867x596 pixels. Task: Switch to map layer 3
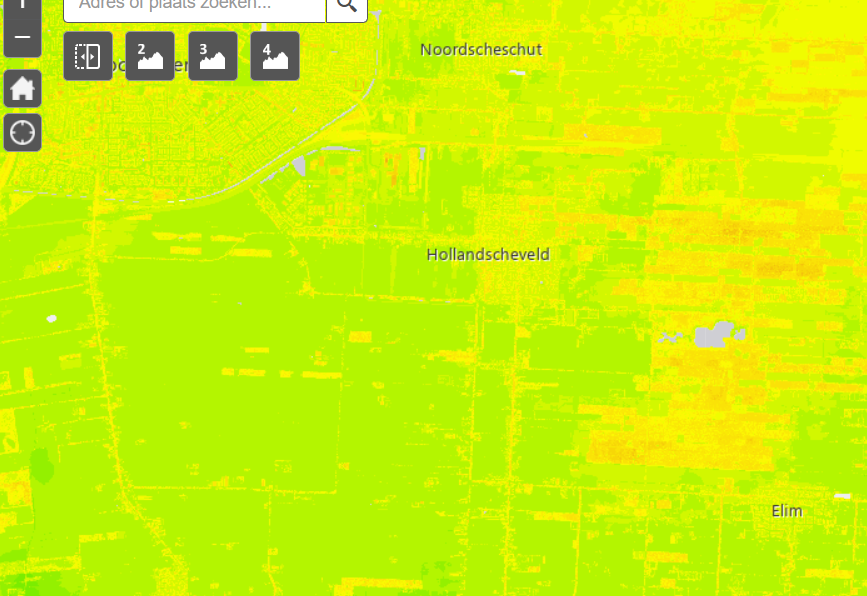pos(213,56)
